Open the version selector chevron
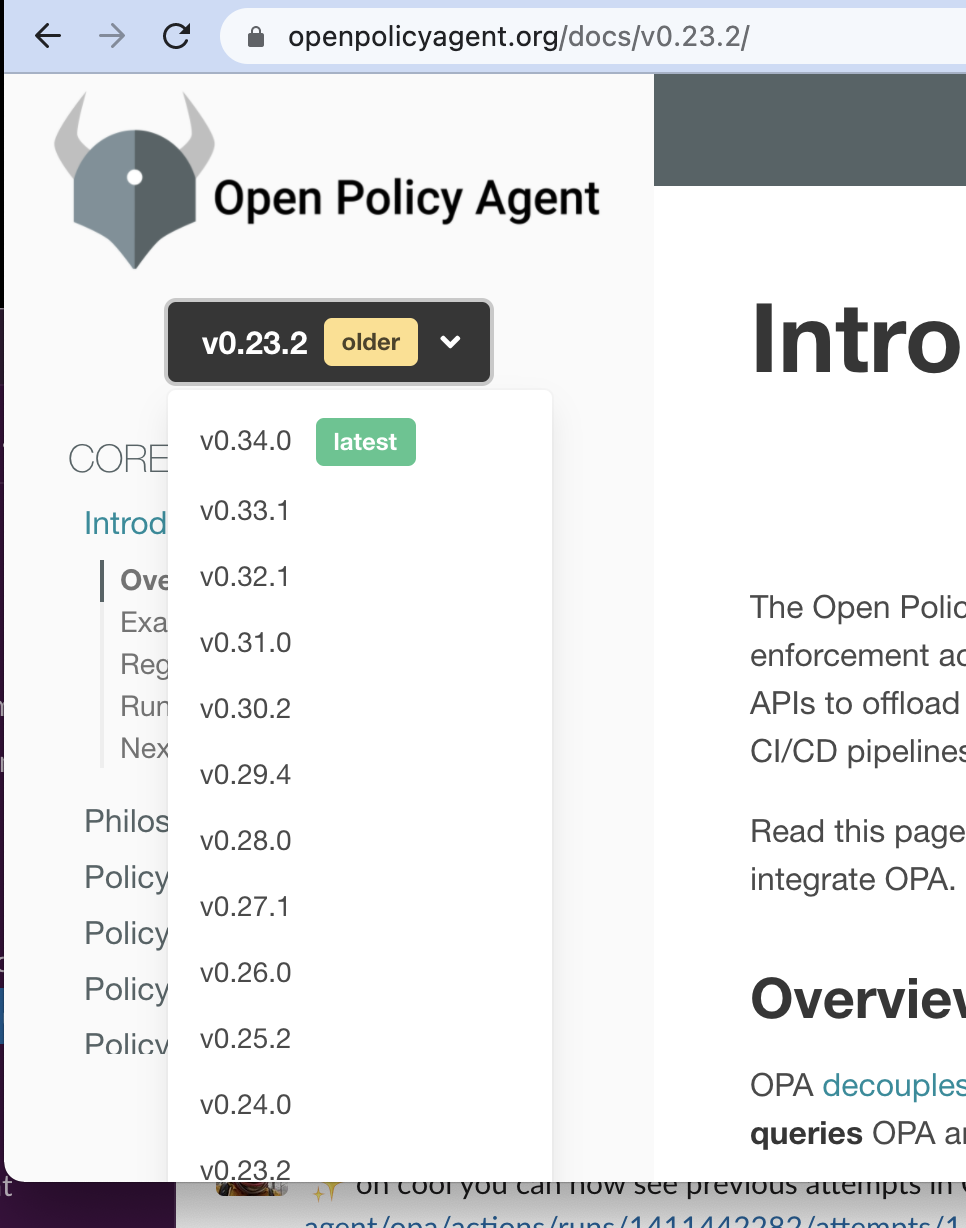Image resolution: width=966 pixels, height=1228 pixels. tap(450, 342)
